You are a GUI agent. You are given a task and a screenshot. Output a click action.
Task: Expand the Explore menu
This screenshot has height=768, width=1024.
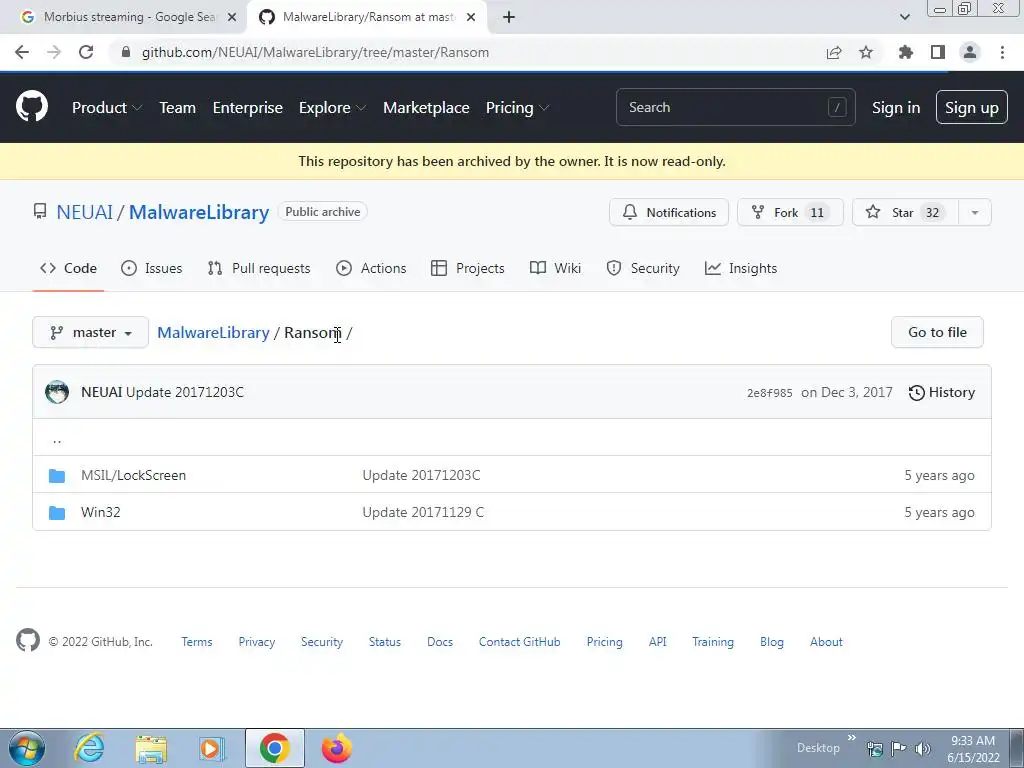pos(332,108)
